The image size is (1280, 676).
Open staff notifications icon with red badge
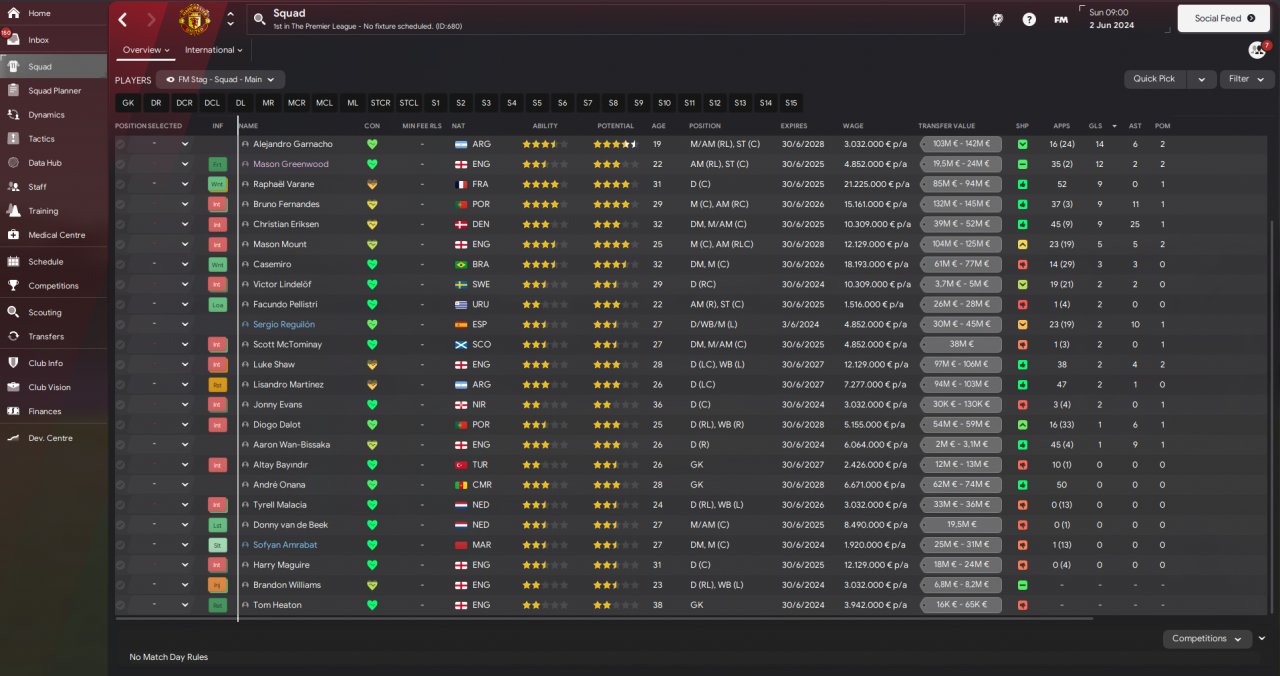pyautogui.click(x=1258, y=50)
